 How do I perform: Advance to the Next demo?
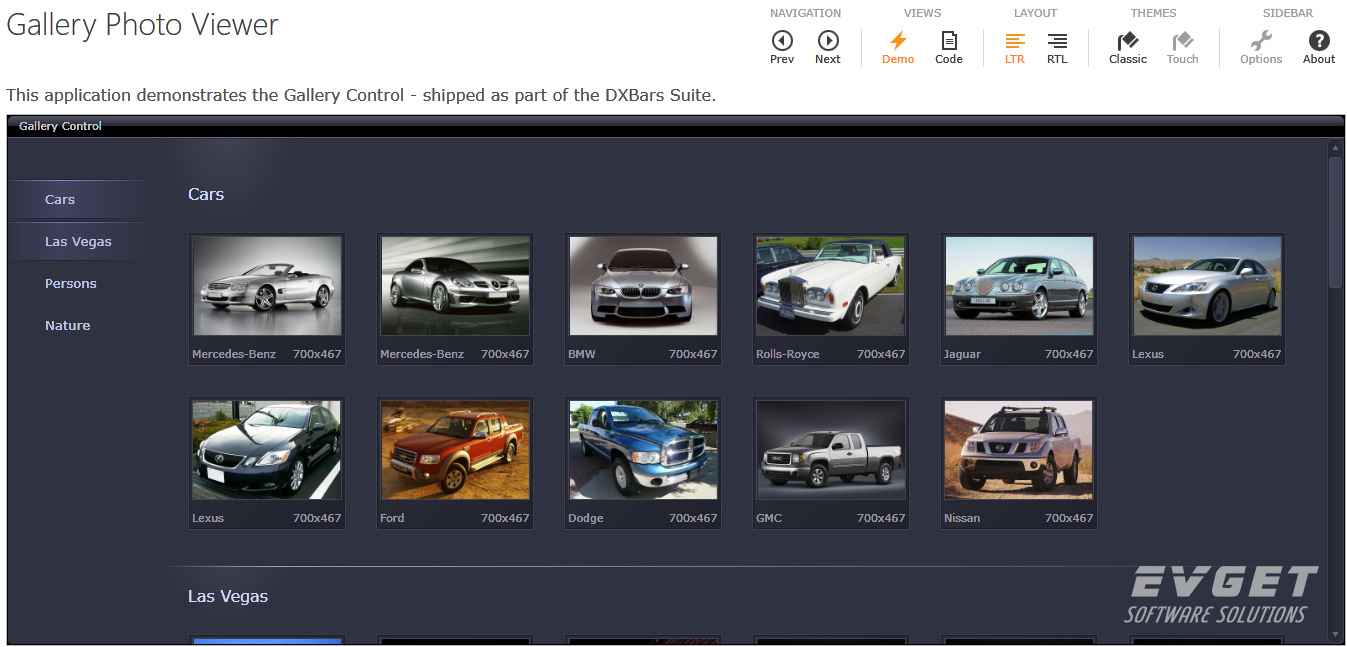tap(828, 47)
